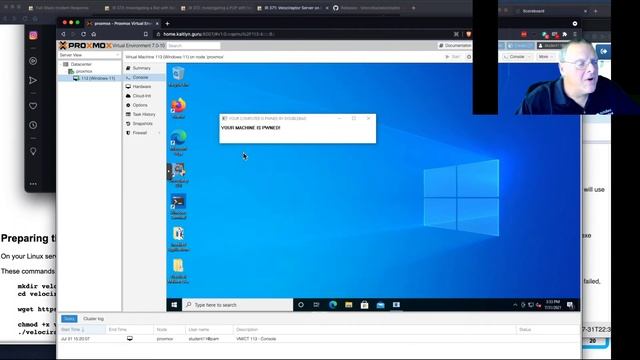The height and width of the screenshot is (360, 640).
Task: Click the Cortana circle in taskbar
Action: pos(301,305)
